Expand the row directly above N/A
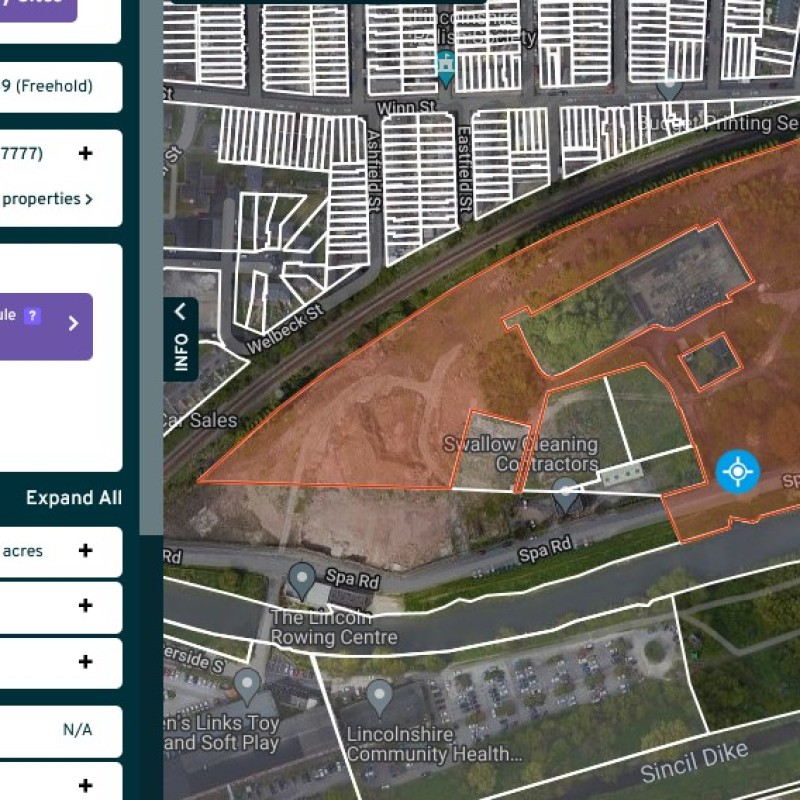Image resolution: width=800 pixels, height=800 pixels. (x=86, y=662)
